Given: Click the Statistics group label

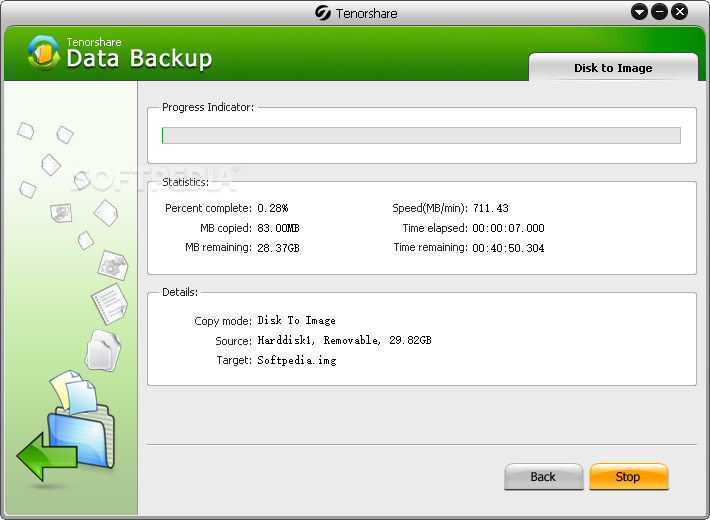Looking at the screenshot, I should click(x=186, y=182).
